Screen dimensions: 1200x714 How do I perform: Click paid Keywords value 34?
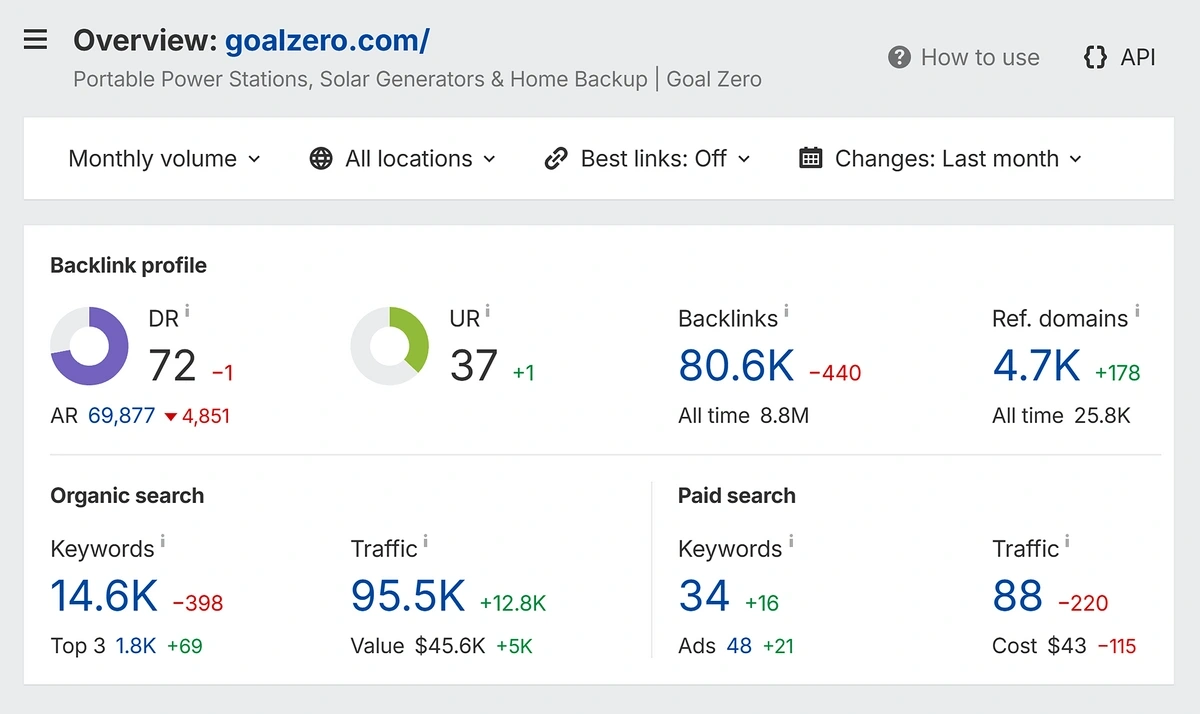click(704, 596)
